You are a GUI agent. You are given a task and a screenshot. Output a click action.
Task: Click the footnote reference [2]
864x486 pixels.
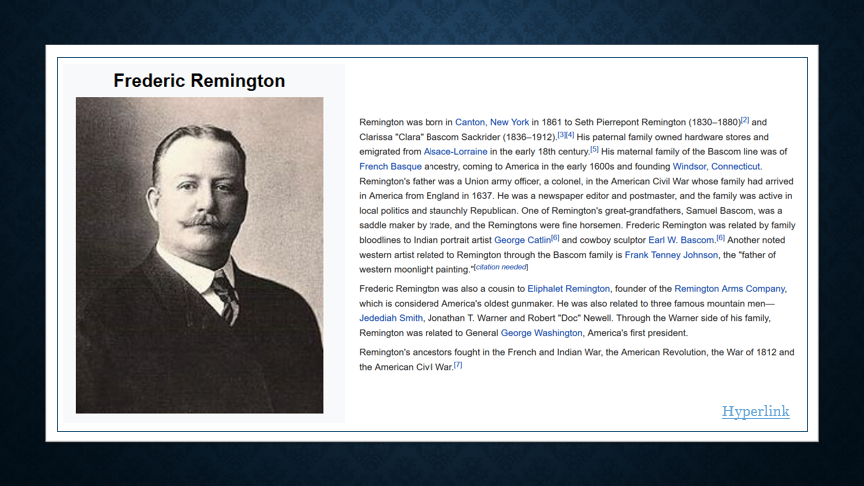(744, 120)
